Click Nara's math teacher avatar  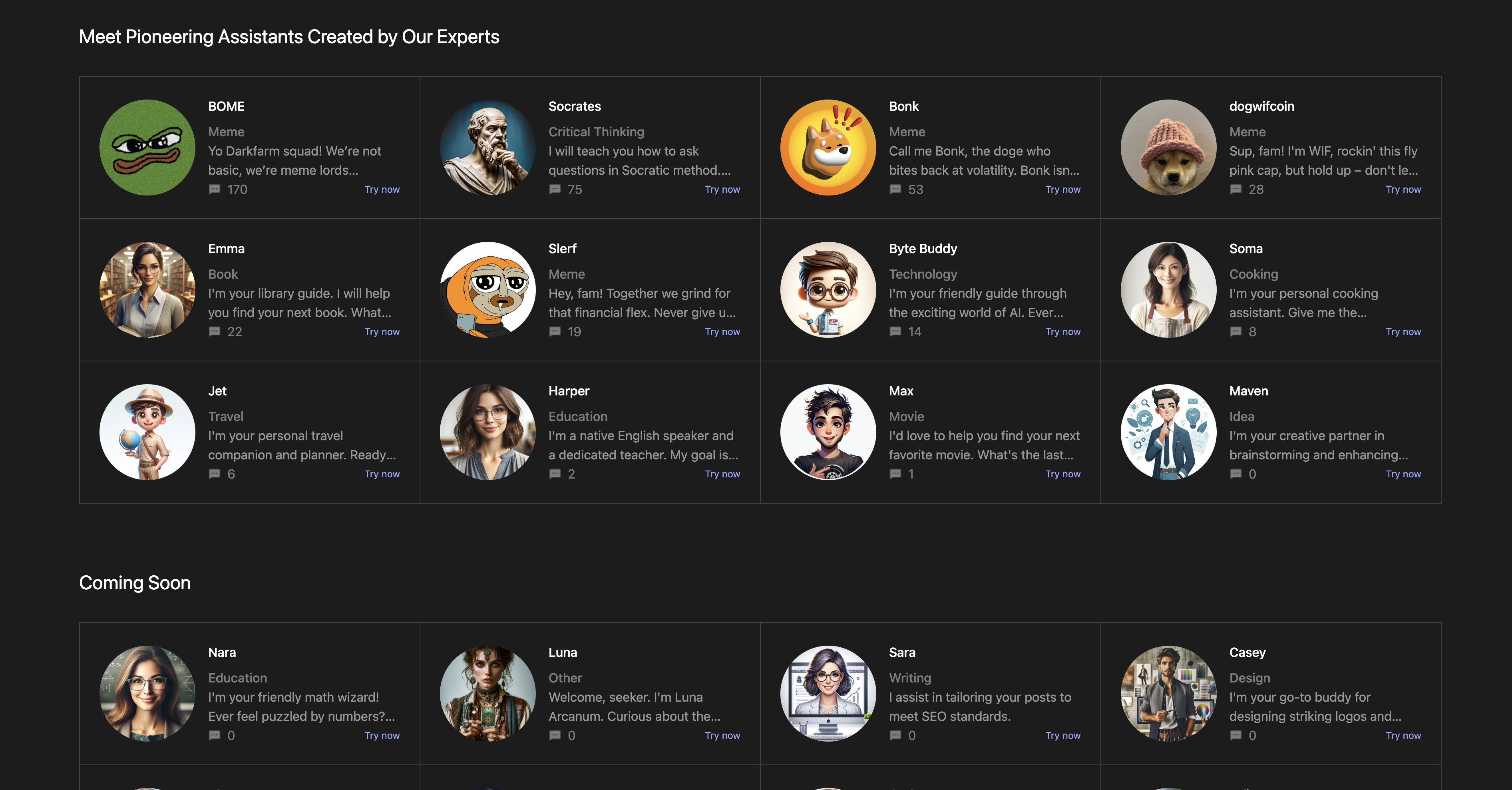click(x=147, y=694)
